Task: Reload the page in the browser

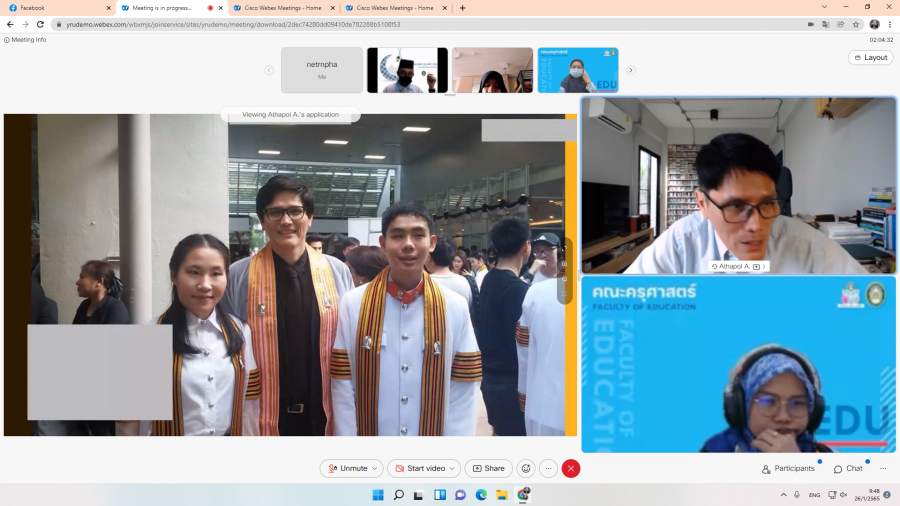Action: point(40,24)
